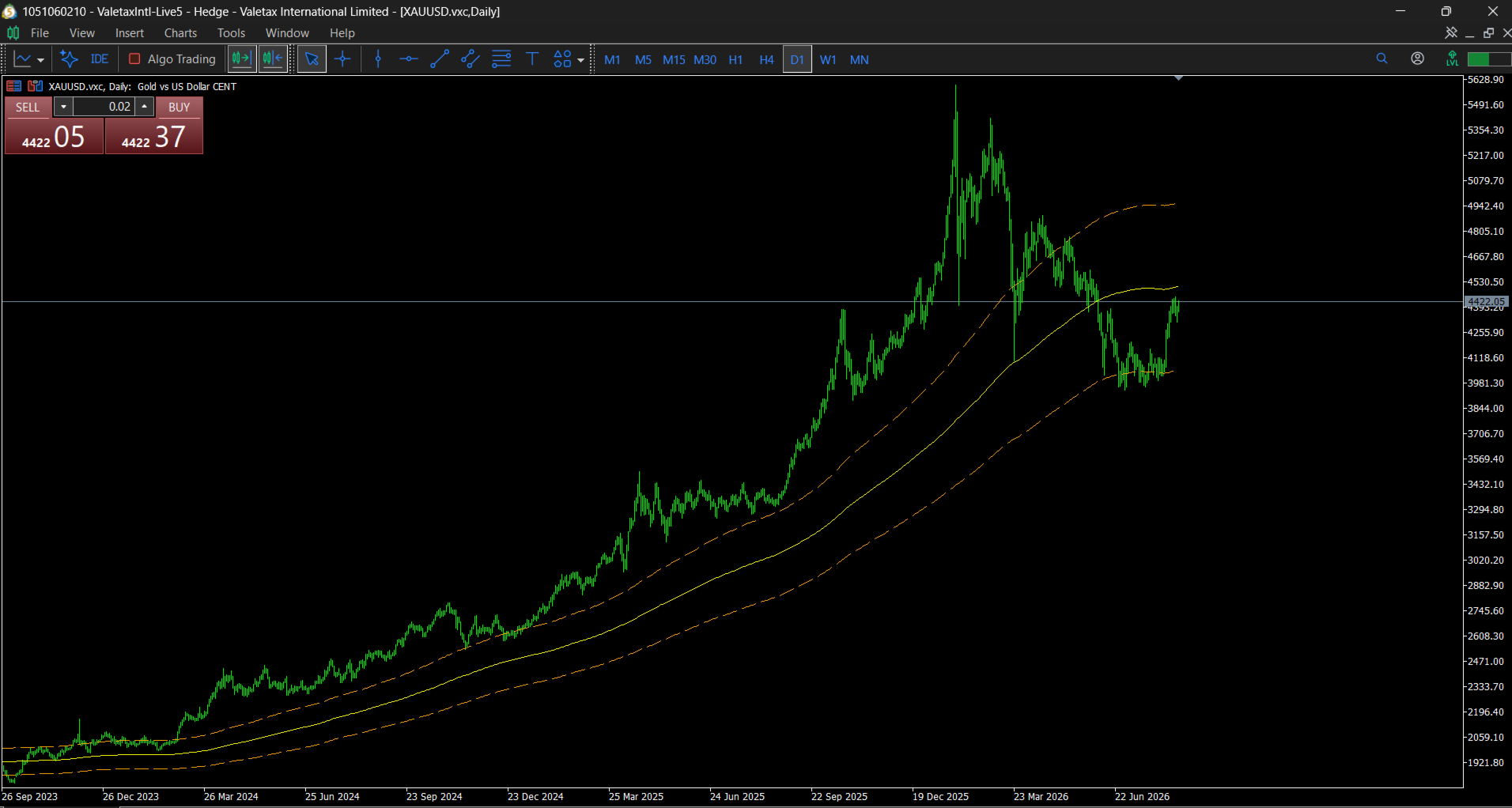
Task: Switch to M1 timeframe
Action: coord(612,60)
